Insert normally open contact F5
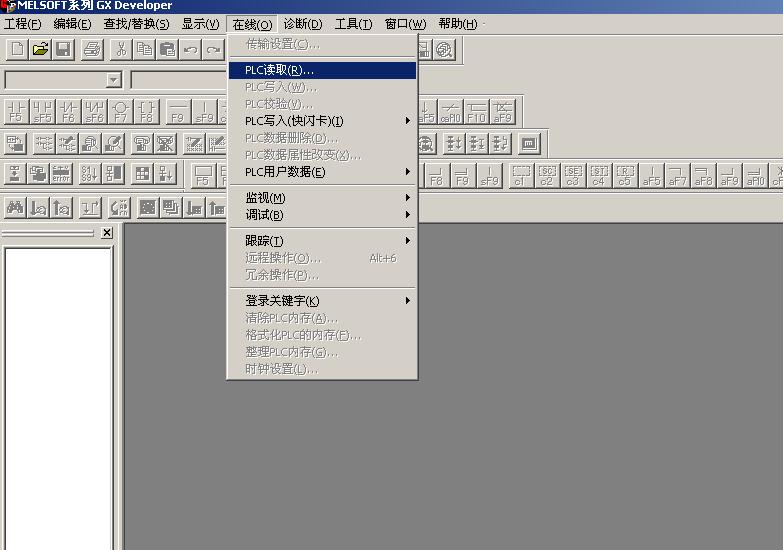783x550 pixels. pyautogui.click(x=16, y=111)
